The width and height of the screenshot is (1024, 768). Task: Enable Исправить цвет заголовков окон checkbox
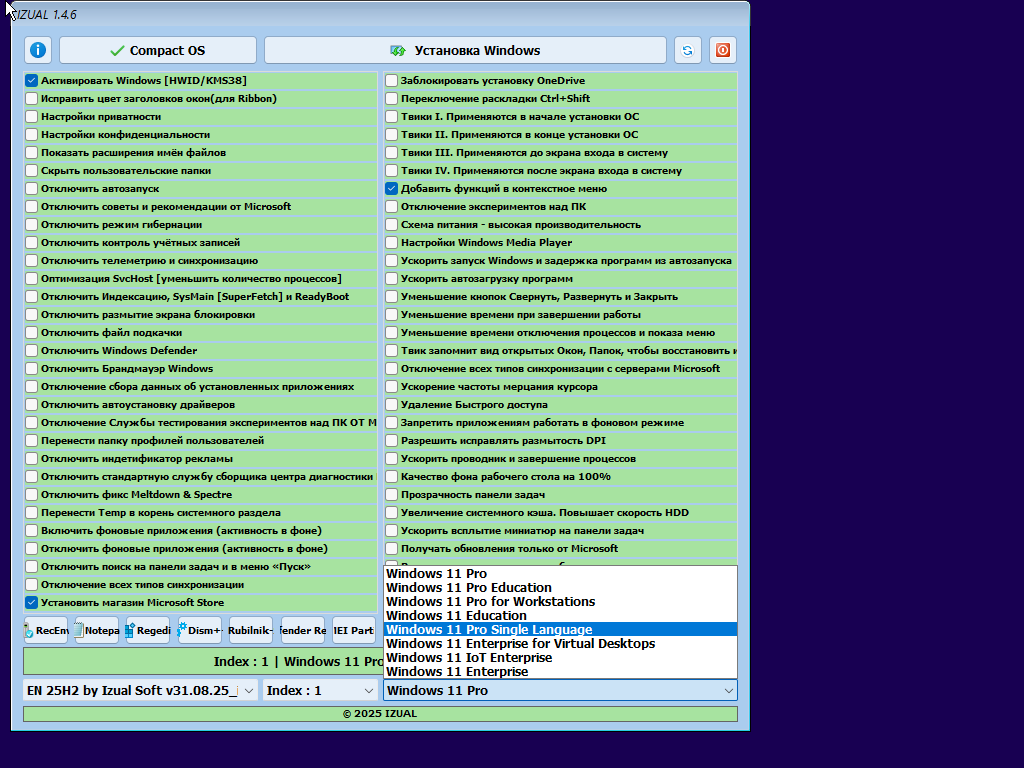(31, 99)
